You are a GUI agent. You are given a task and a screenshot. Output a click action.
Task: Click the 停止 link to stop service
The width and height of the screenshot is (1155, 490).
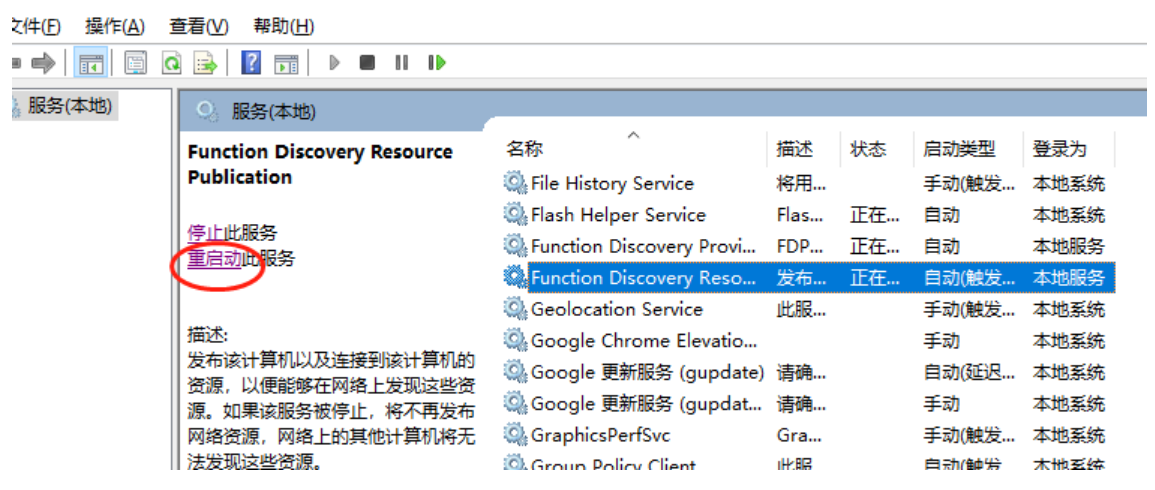[x=204, y=233]
